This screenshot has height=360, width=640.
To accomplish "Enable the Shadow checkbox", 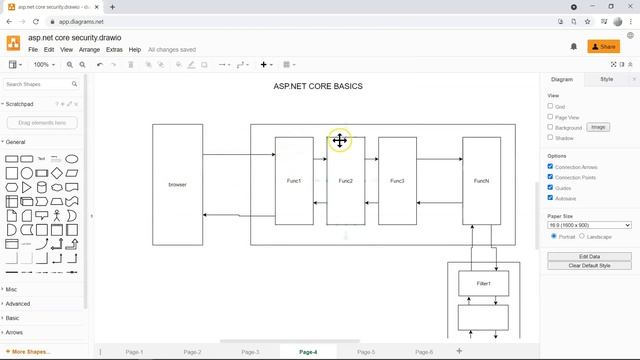I will 550,138.
